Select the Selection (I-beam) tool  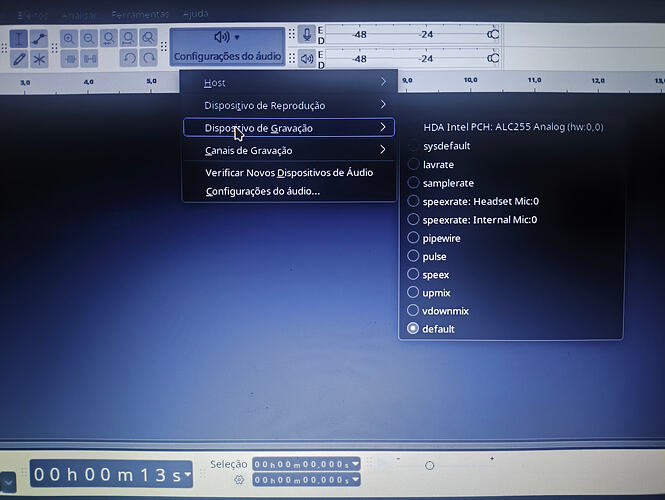[x=20, y=39]
